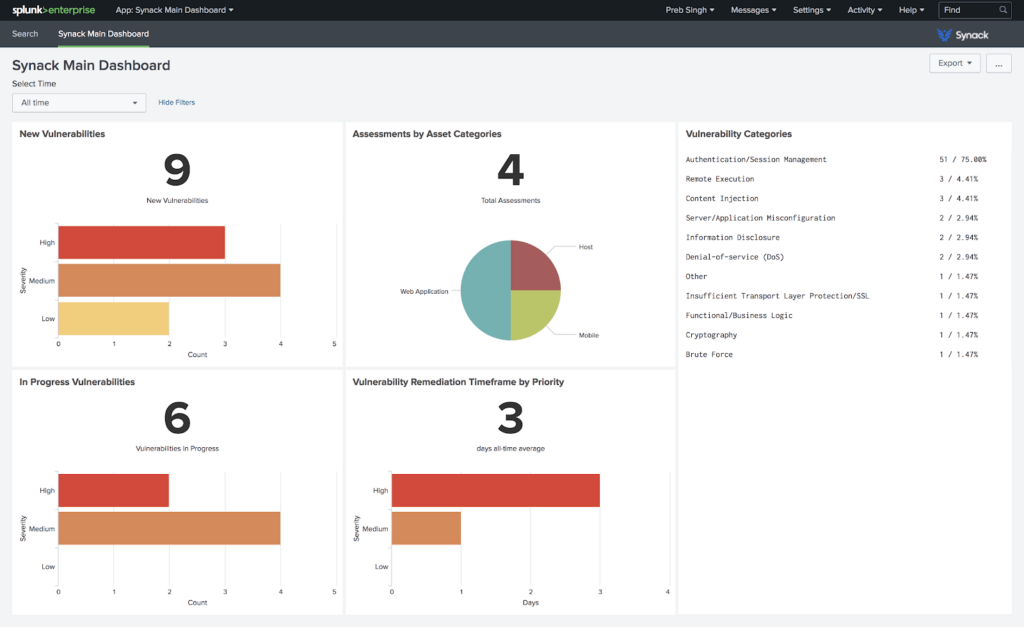The width and height of the screenshot is (1024, 627).
Task: Click the High severity bar in New Vulnerabilities
Action: 140,242
